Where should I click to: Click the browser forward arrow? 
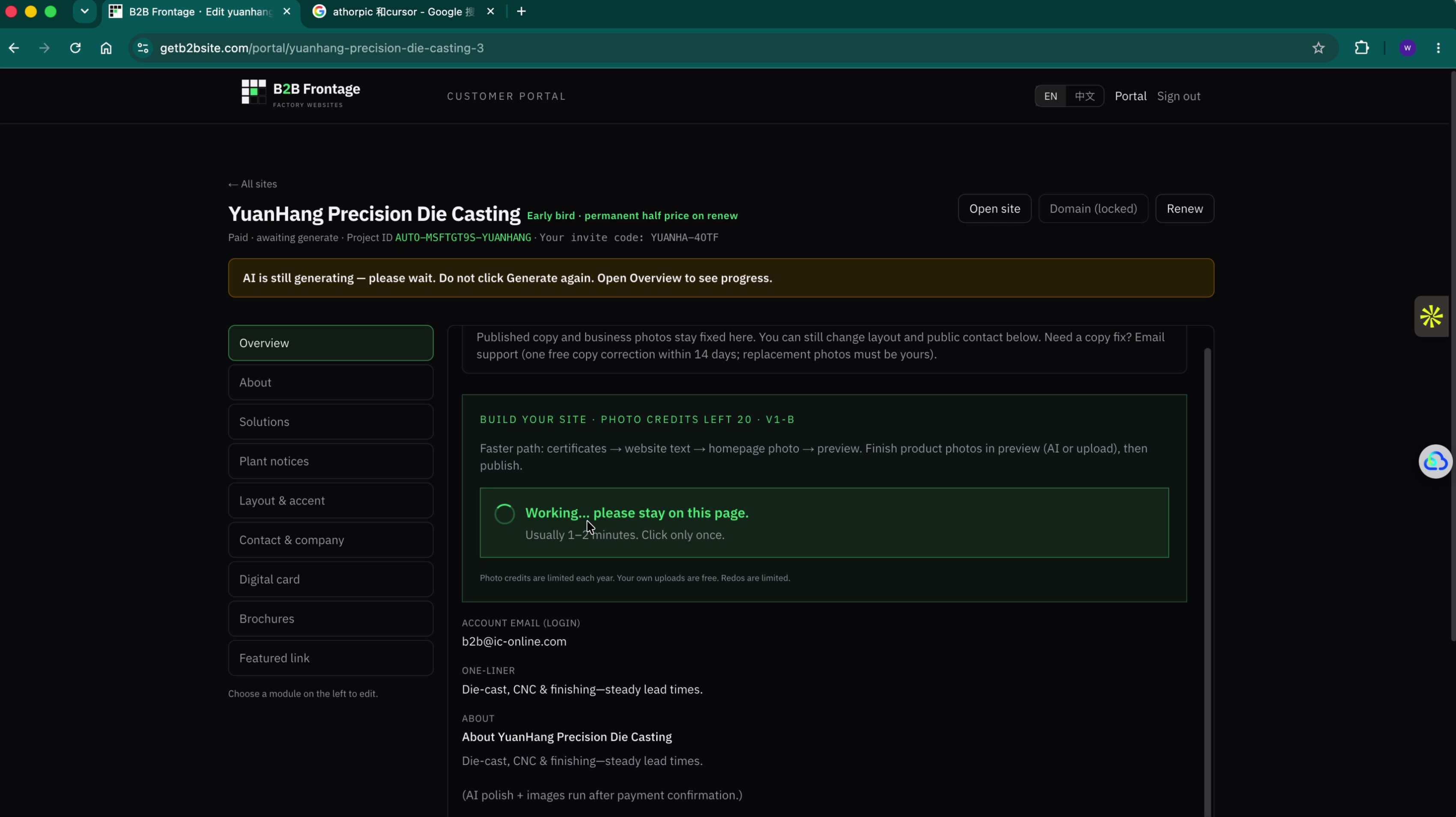coord(44,48)
